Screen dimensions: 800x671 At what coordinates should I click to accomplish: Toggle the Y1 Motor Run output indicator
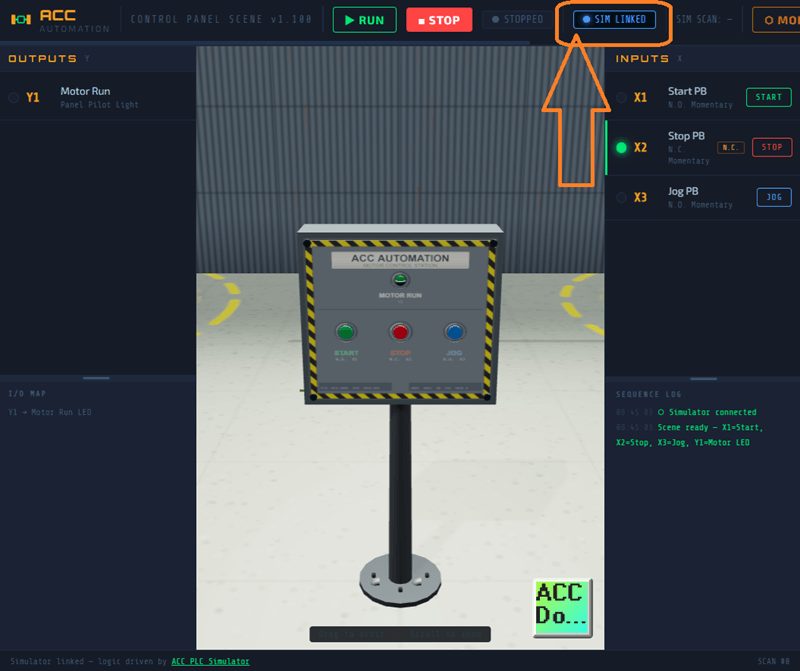click(x=14, y=97)
